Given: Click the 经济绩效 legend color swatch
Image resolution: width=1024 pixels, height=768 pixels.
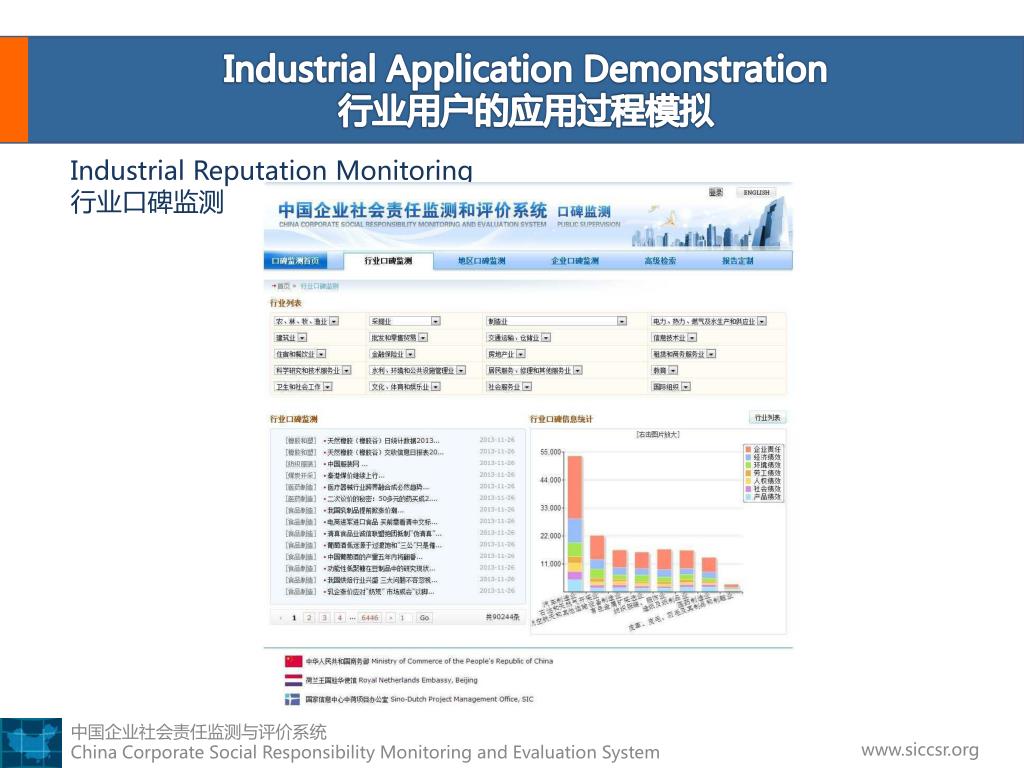Looking at the screenshot, I should coord(748,457).
